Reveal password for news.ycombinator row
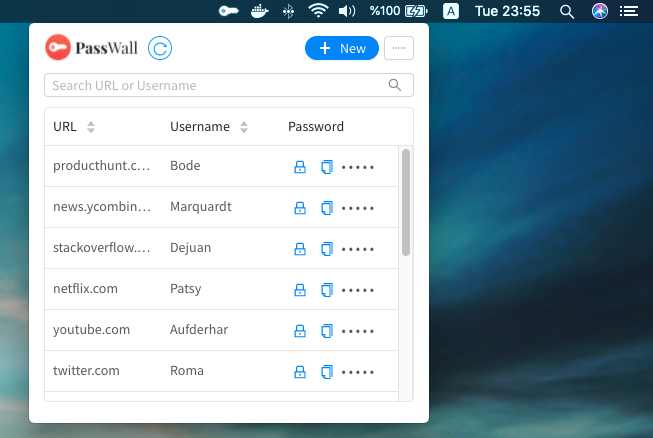The height and width of the screenshot is (438, 653). point(300,208)
